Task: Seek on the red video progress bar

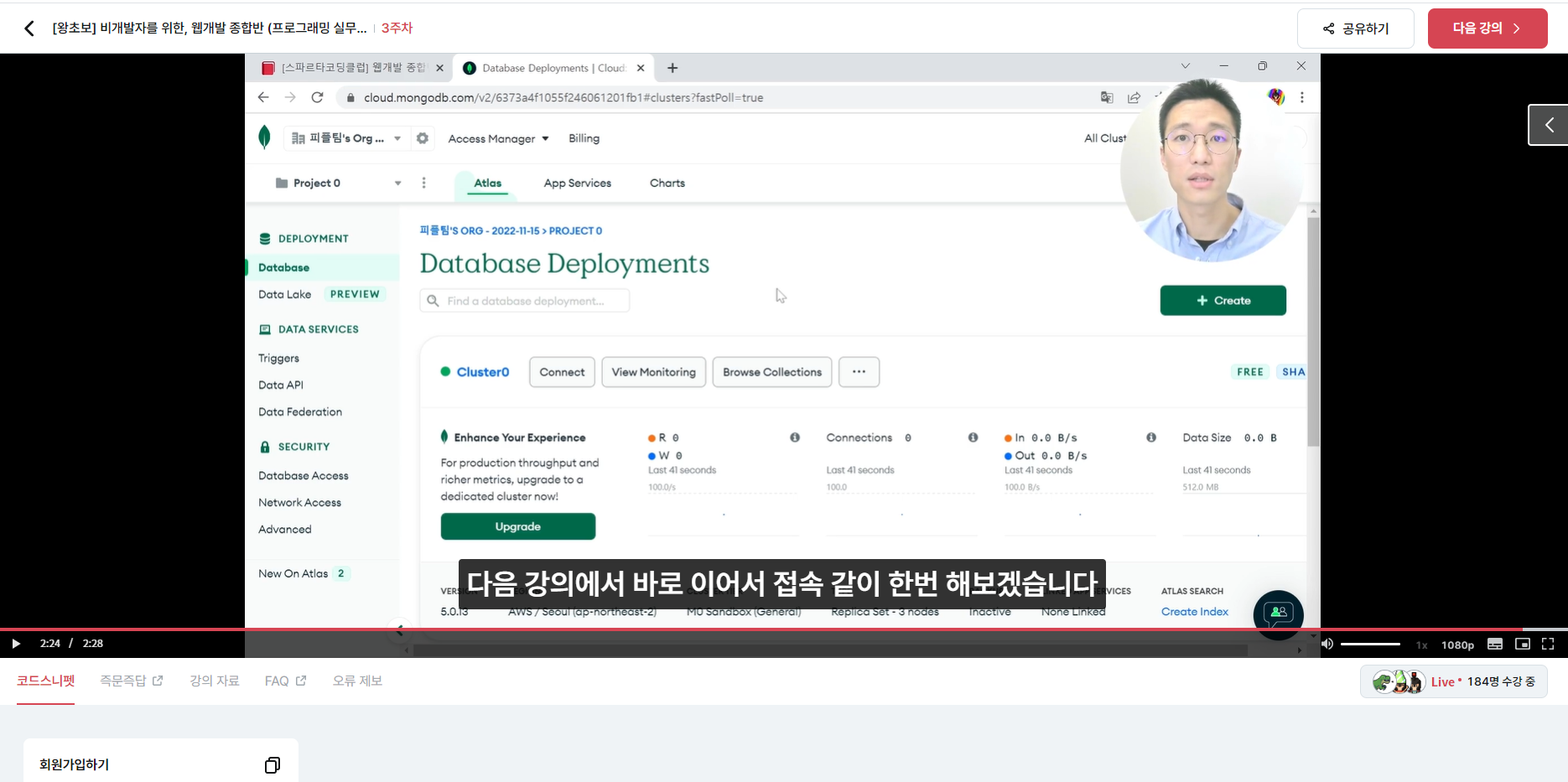Action: pos(784,629)
